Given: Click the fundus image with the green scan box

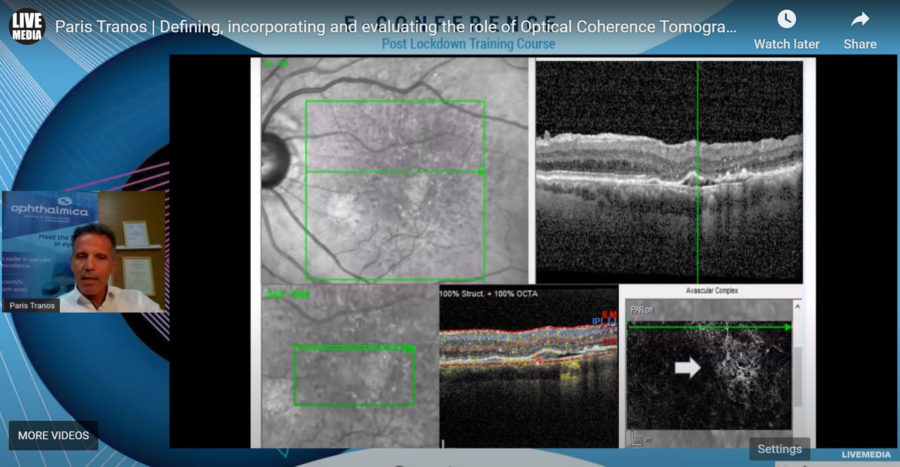Looking at the screenshot, I should coord(394,170).
